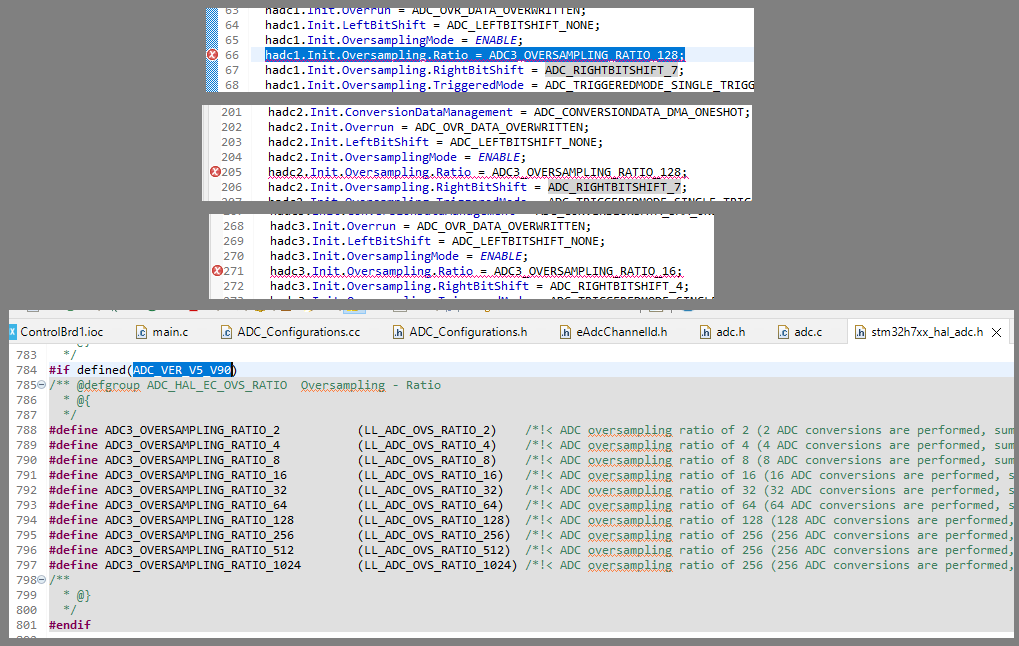This screenshot has width=1019, height=646.
Task: Click hadc2.Init.Oversampling.Ratio on line 205
Action: [370, 172]
